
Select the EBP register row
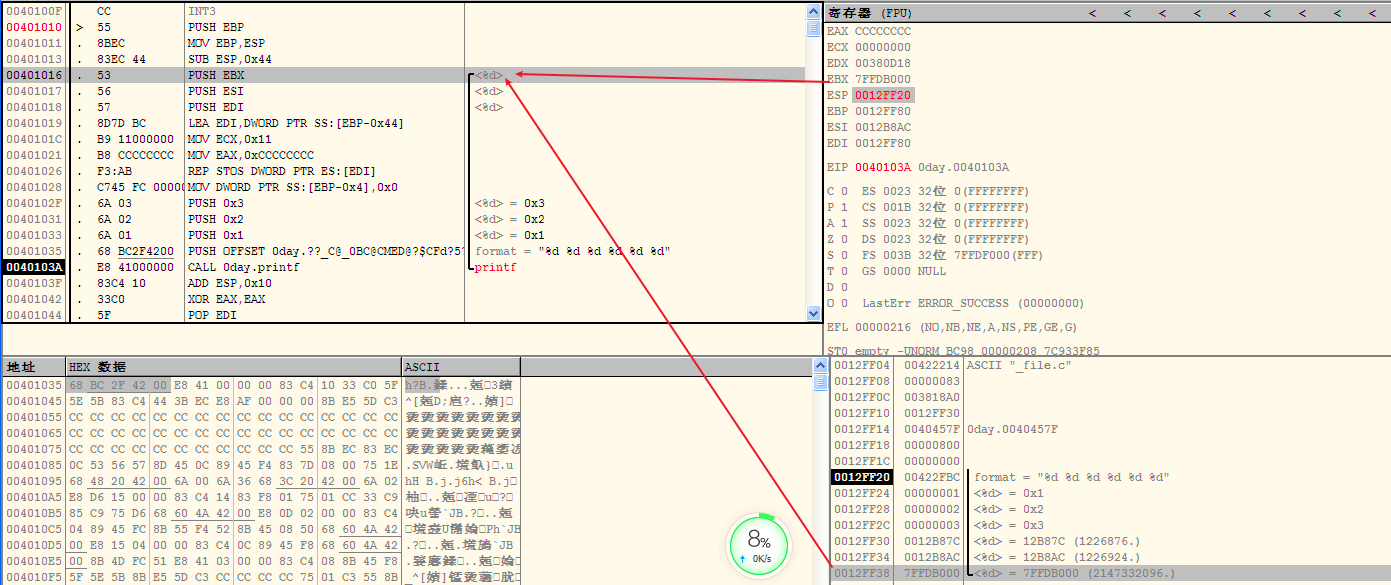click(869, 111)
